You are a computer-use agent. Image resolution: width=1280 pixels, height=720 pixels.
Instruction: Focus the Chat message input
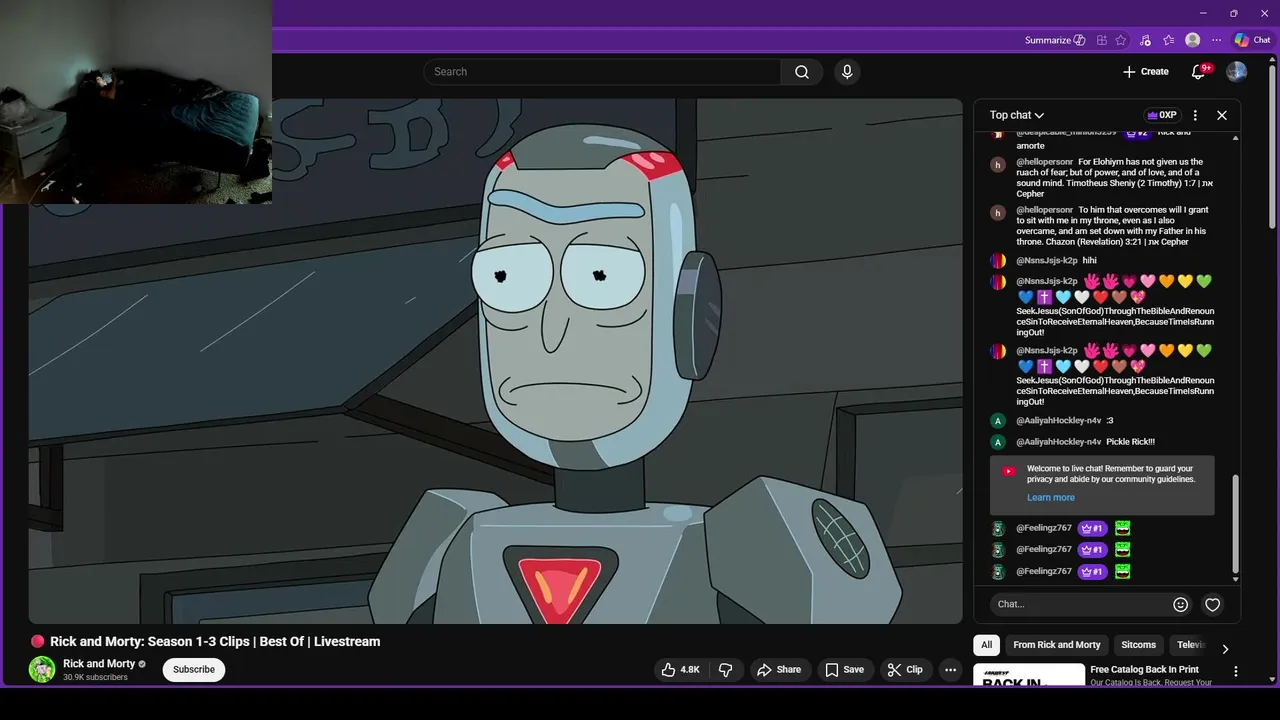pos(1080,604)
